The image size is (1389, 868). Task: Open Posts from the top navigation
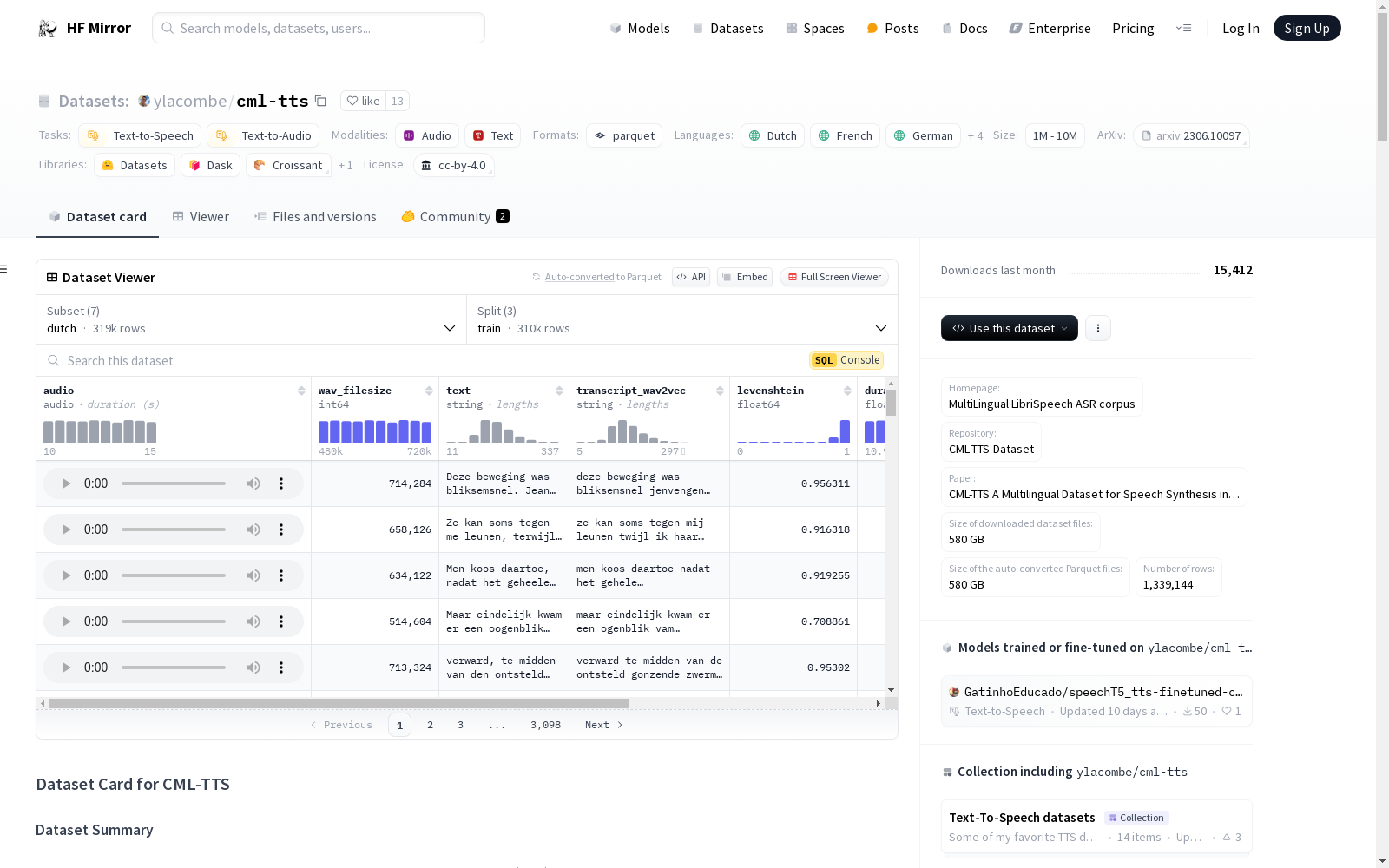pyautogui.click(x=892, y=29)
